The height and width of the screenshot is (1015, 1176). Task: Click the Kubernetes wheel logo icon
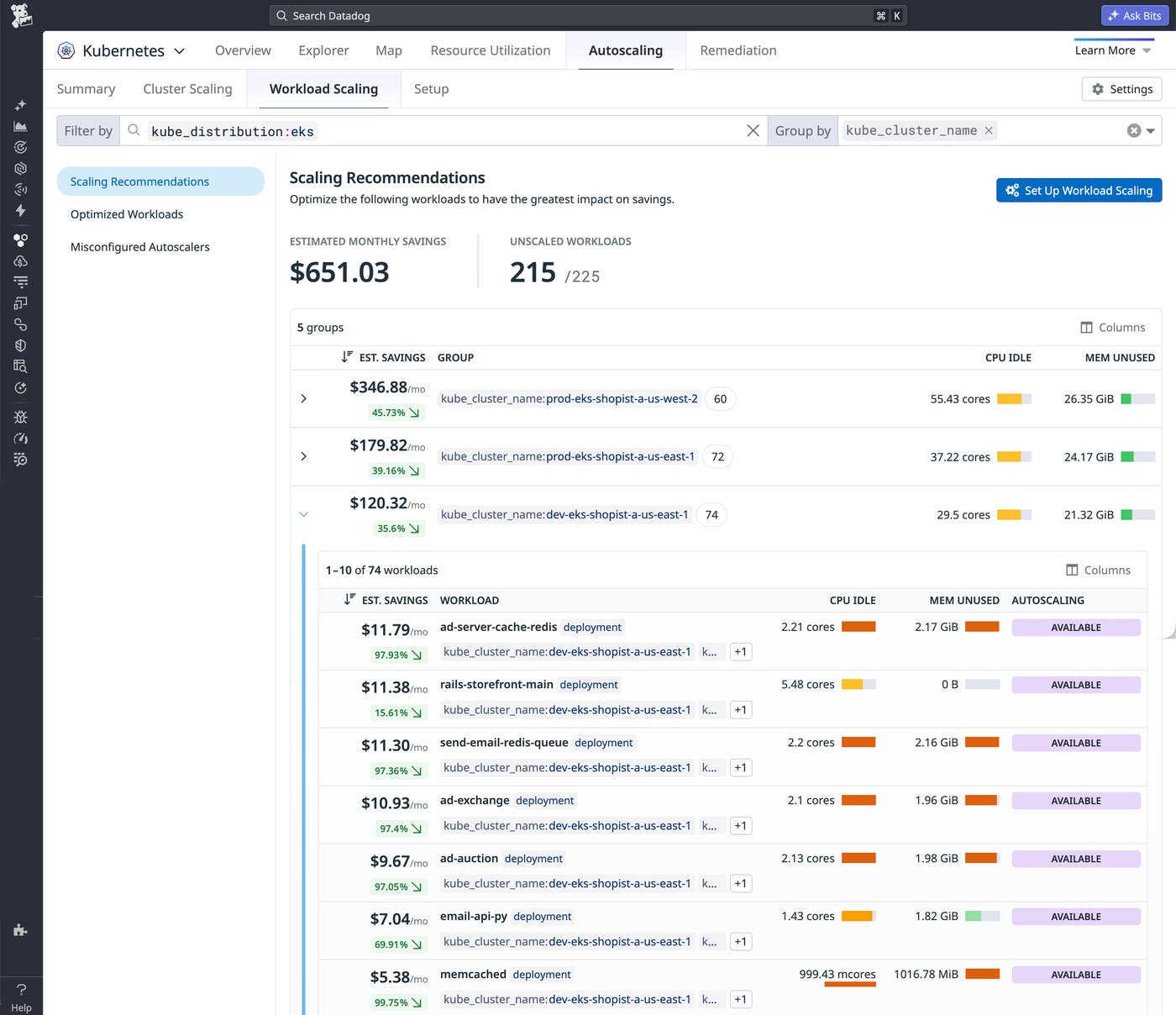(x=66, y=50)
